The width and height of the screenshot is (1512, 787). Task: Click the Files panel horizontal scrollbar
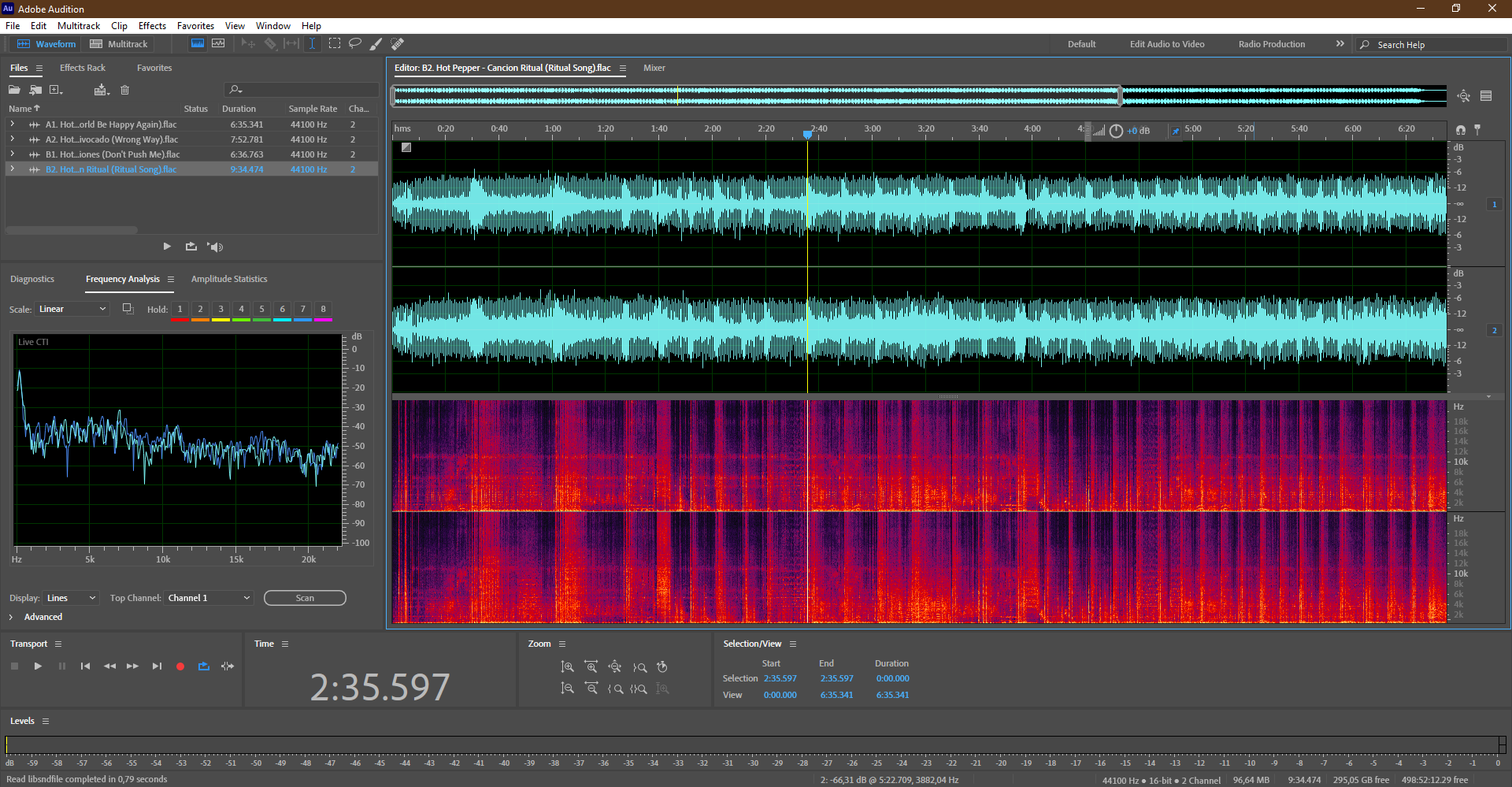[x=72, y=230]
